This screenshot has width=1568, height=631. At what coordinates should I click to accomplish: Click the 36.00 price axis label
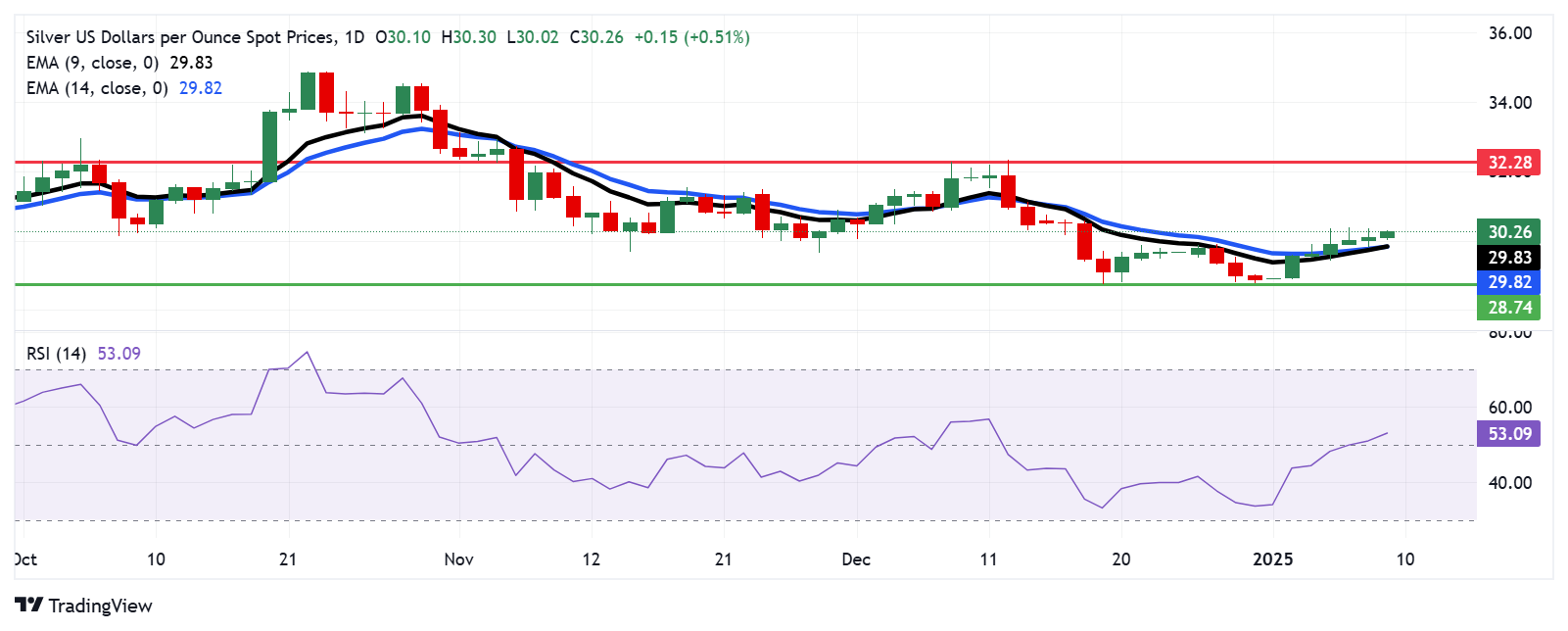pos(1509,33)
